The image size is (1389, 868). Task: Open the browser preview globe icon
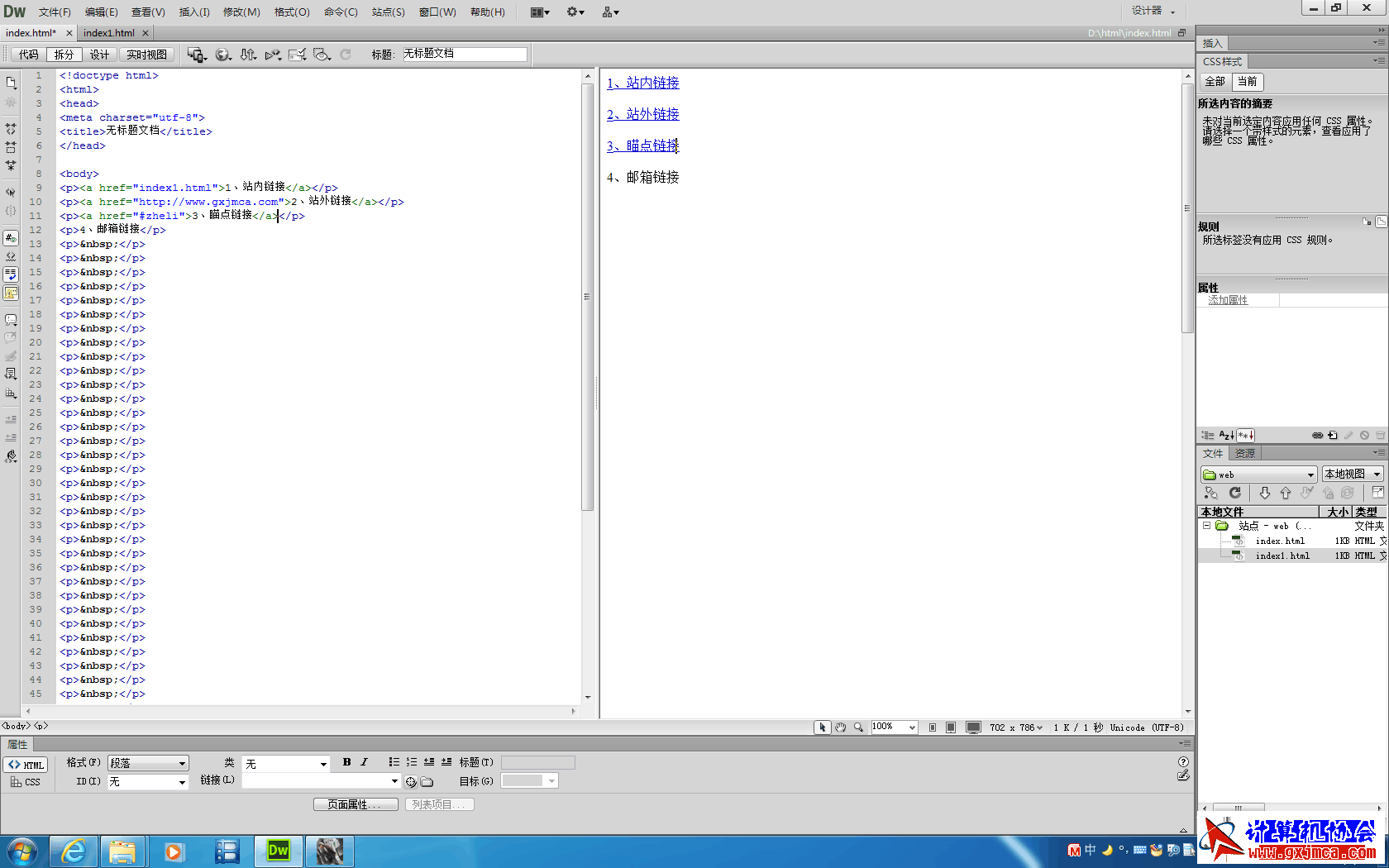[x=223, y=55]
